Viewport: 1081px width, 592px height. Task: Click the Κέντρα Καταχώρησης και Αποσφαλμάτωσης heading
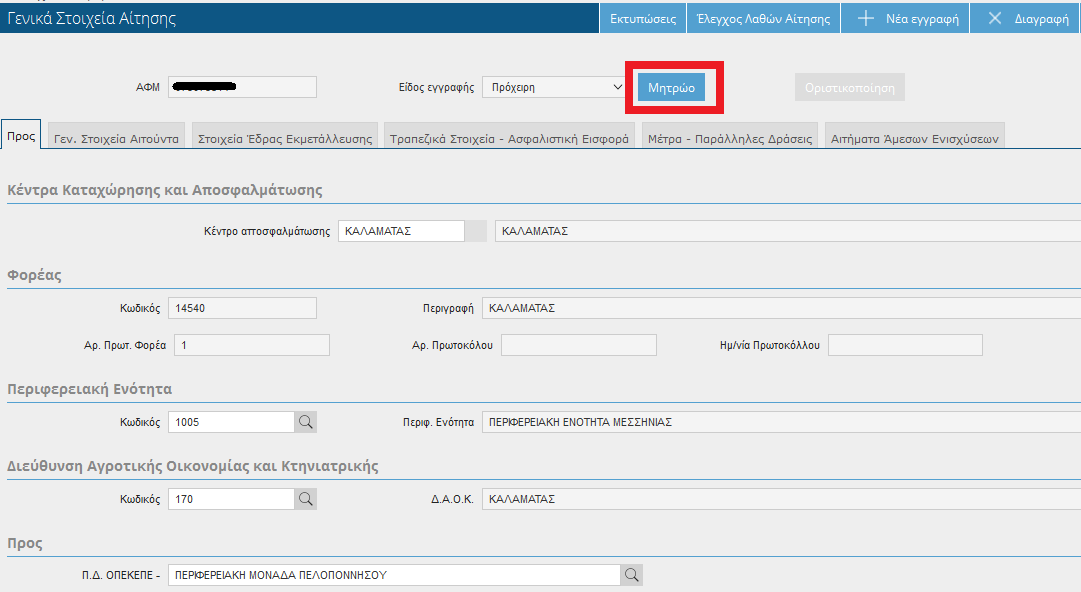point(165,190)
